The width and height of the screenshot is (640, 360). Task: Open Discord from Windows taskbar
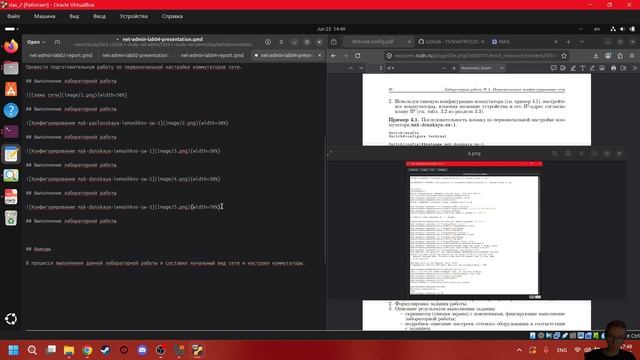tap(142, 350)
